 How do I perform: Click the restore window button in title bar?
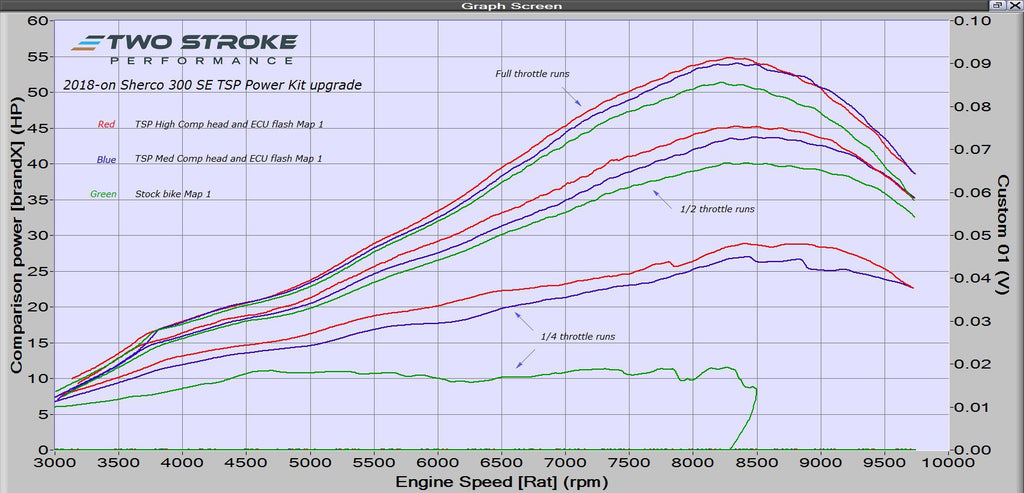[997, 5]
